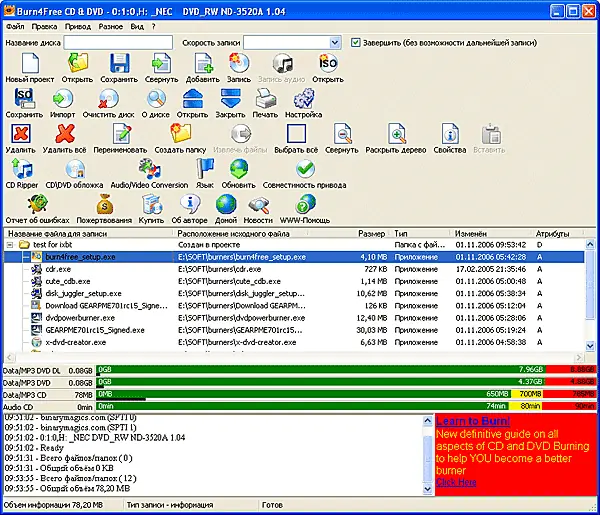The height and width of the screenshot is (515, 600).
Task: Sort by Размер column header
Action: pos(371,233)
